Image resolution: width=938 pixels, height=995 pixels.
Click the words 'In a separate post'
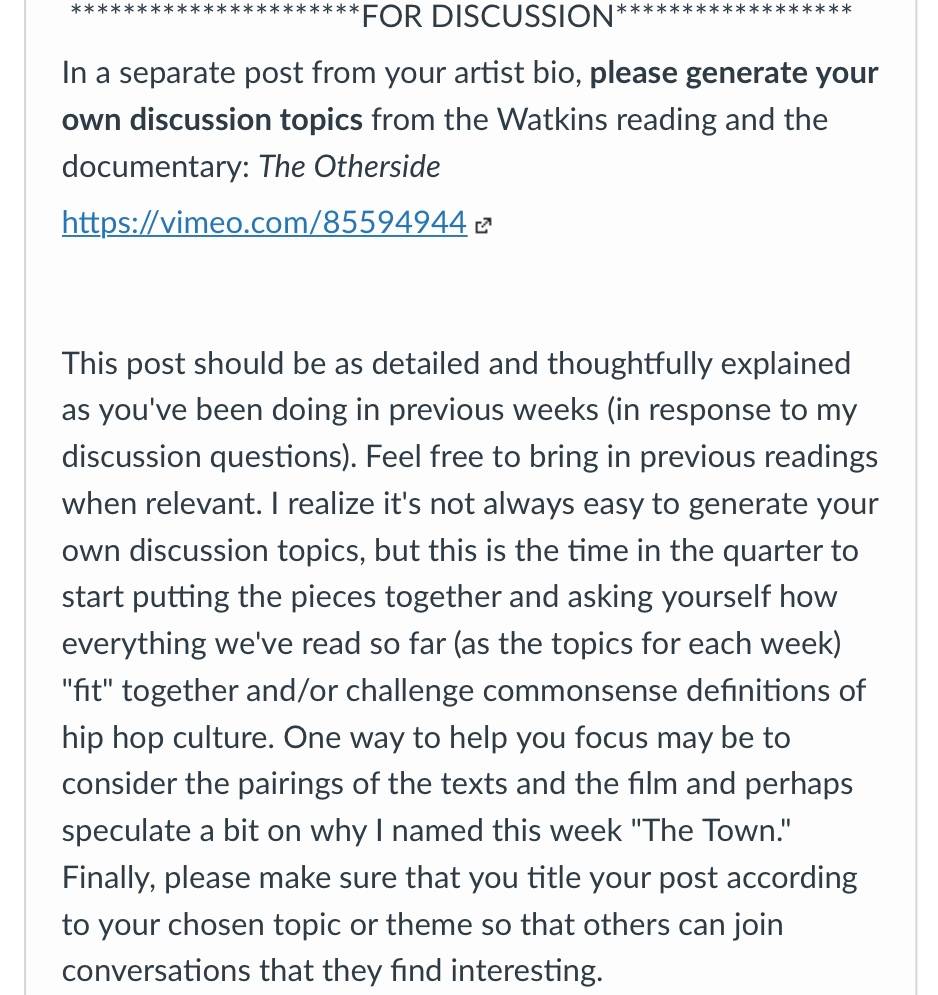(x=182, y=73)
